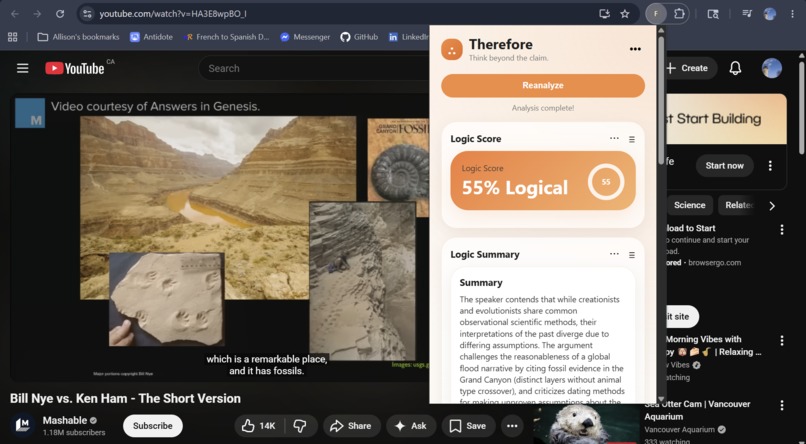Open Allison's bookmarks folder
This screenshot has height=444, width=806.
click(x=78, y=37)
